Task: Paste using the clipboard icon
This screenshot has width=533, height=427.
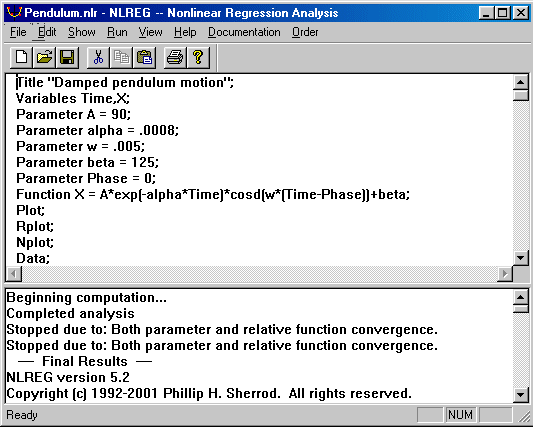Action: coord(144,57)
